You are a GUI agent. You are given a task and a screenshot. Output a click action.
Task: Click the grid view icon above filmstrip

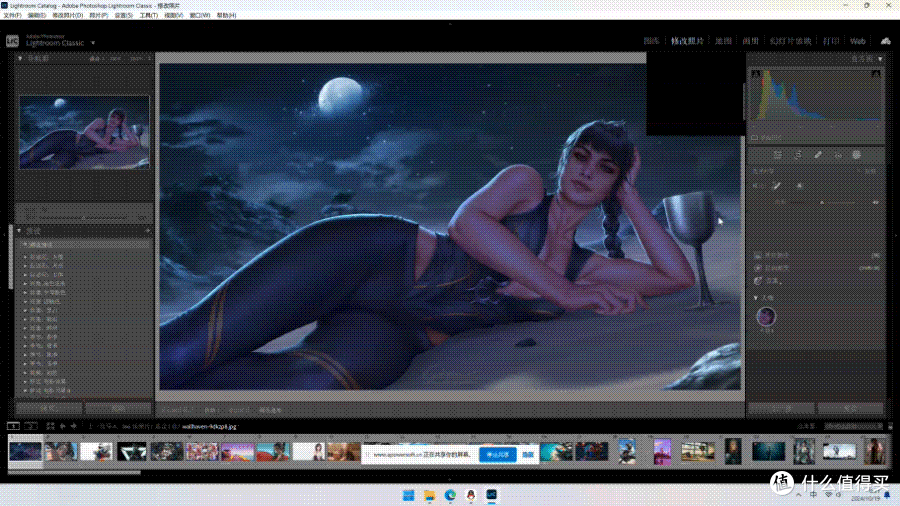point(51,426)
